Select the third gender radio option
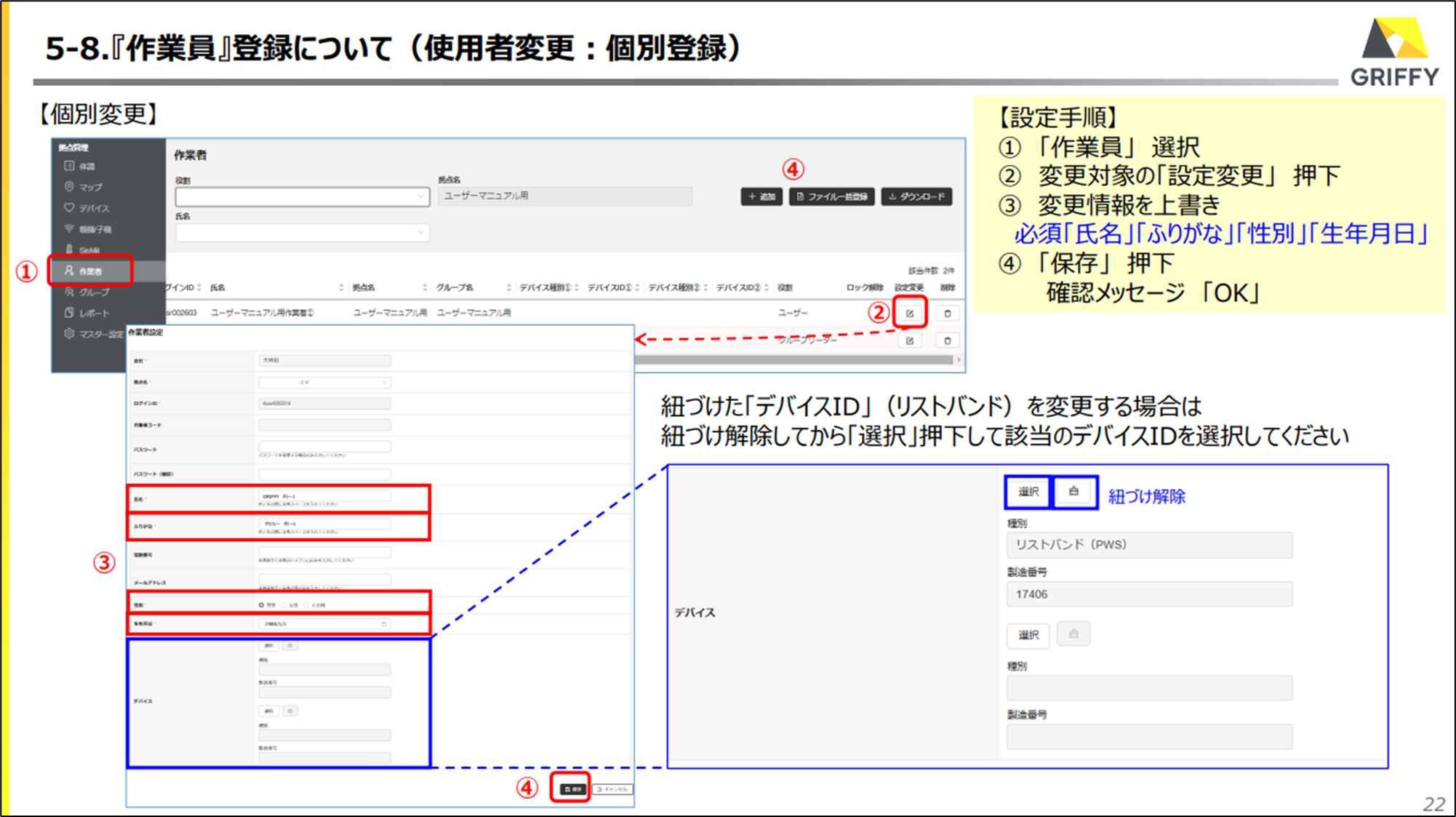The width and height of the screenshot is (1456, 817). pos(306,605)
